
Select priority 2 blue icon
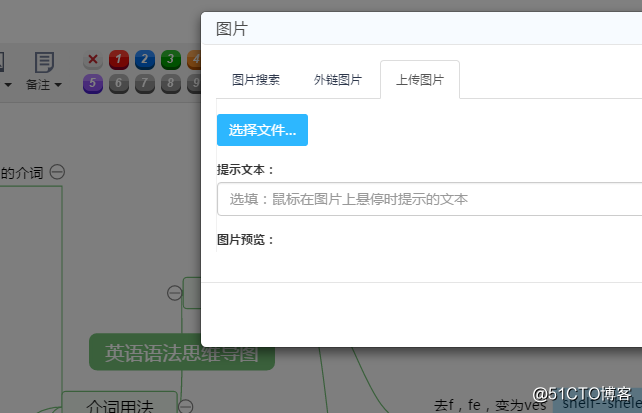click(145, 60)
